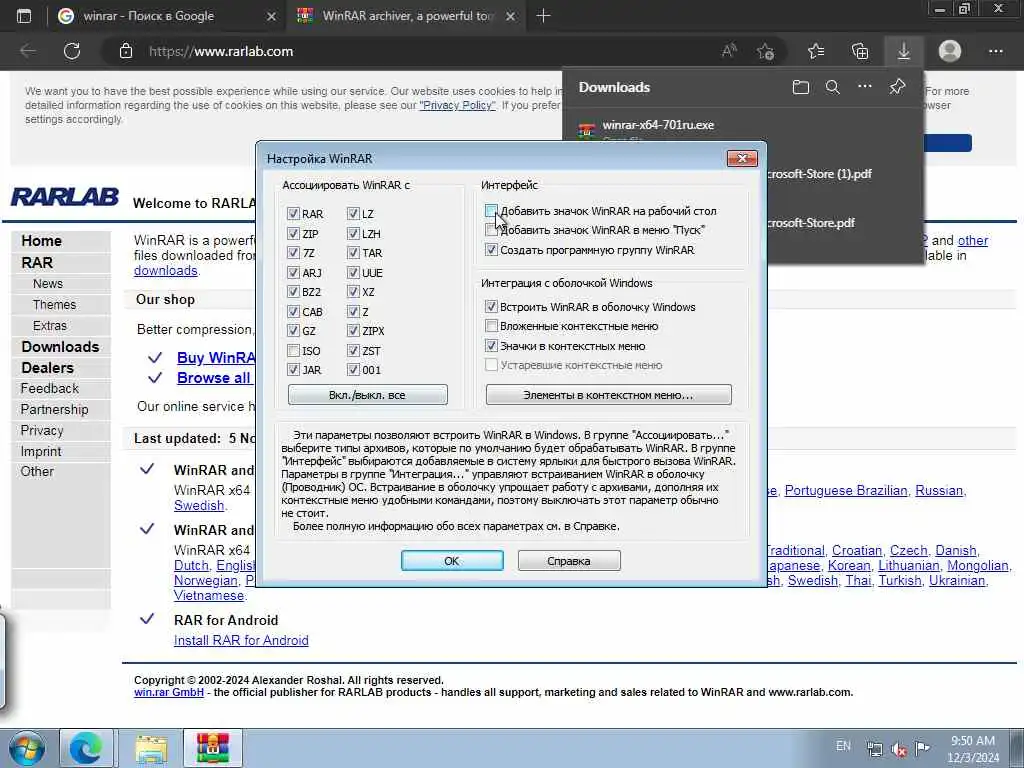Open the Favorites list icon
This screenshot has width=1024, height=768.
(x=816, y=51)
